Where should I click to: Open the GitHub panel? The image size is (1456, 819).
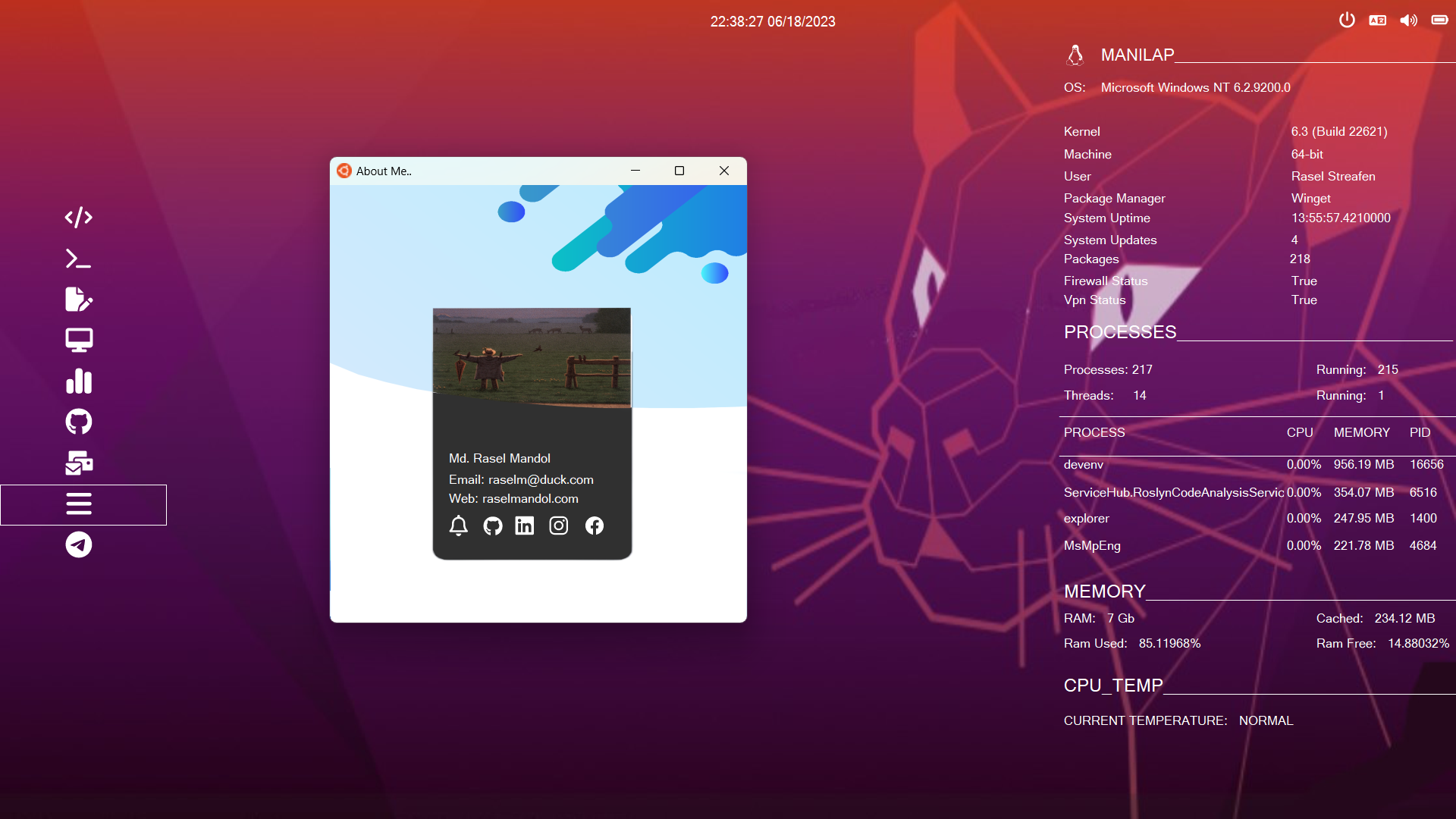[78, 421]
